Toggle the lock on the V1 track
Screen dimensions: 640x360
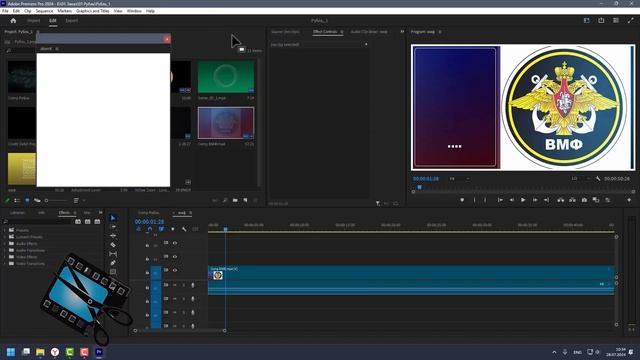(x=147, y=272)
